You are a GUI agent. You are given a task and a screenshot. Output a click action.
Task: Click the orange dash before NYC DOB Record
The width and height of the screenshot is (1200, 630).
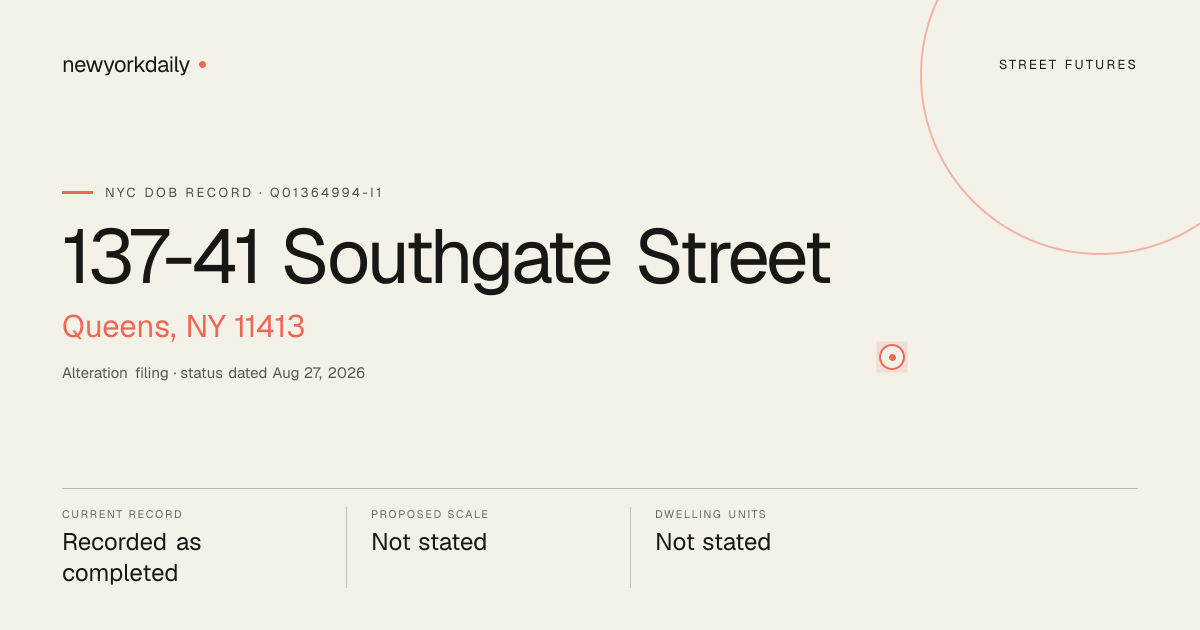(x=77, y=192)
